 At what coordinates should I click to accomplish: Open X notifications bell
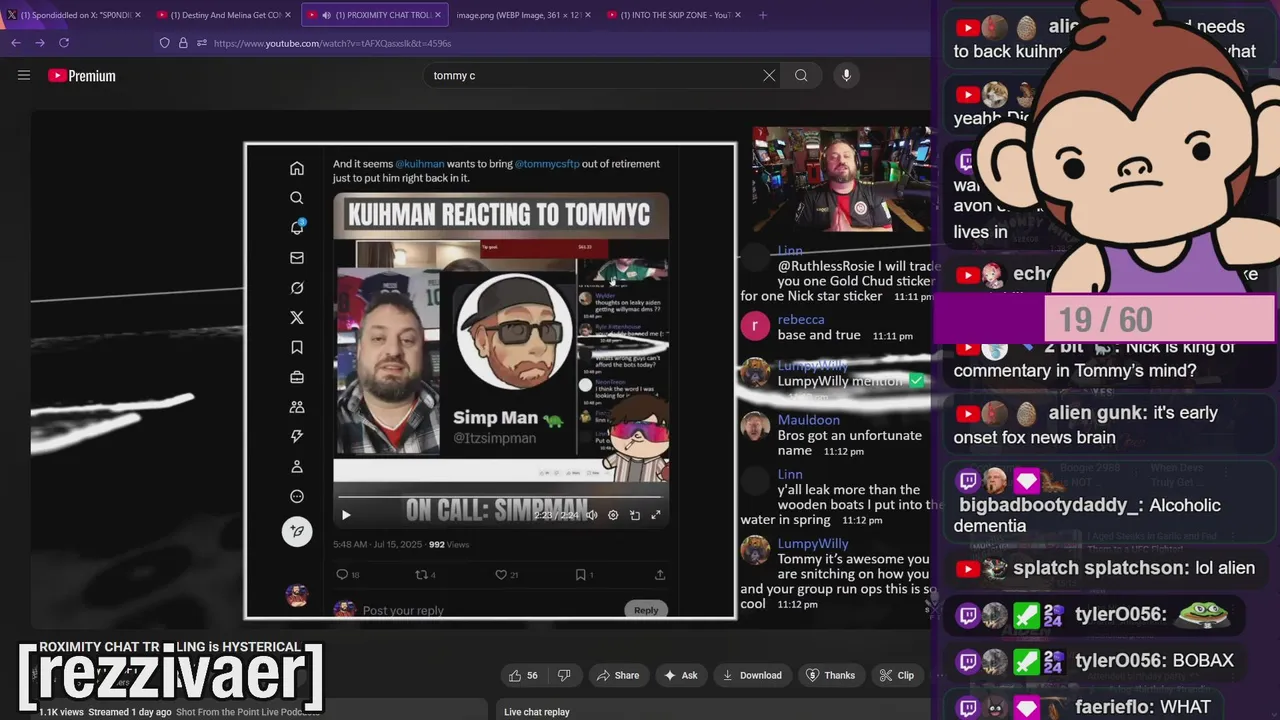[297, 228]
